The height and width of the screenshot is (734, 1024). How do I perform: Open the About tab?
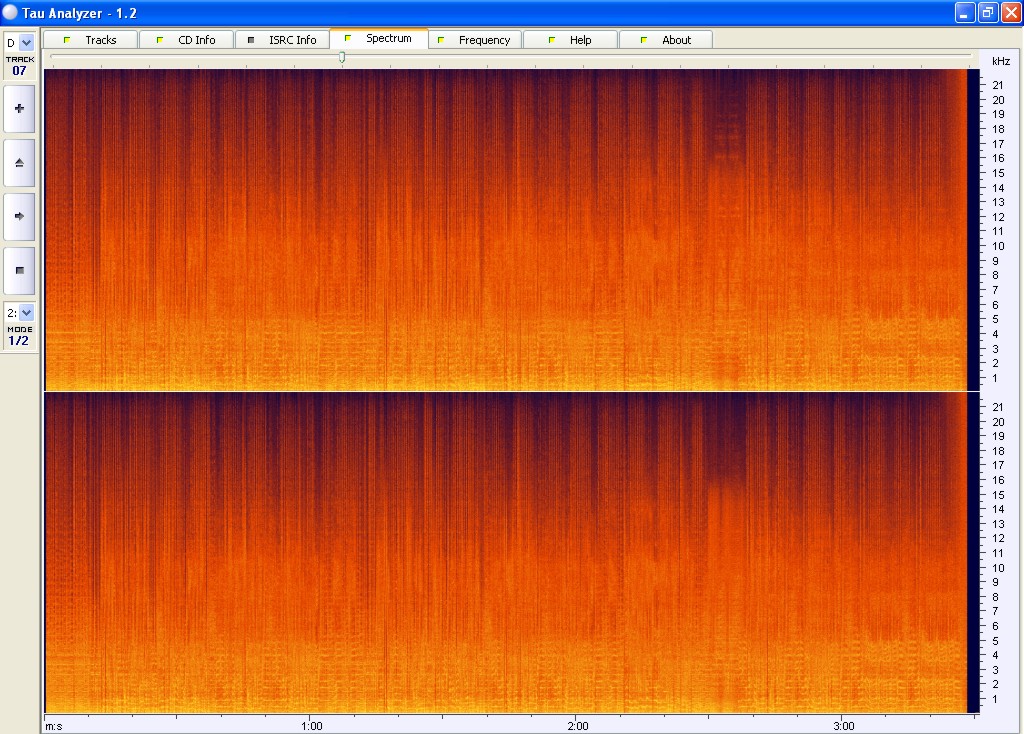(676, 40)
